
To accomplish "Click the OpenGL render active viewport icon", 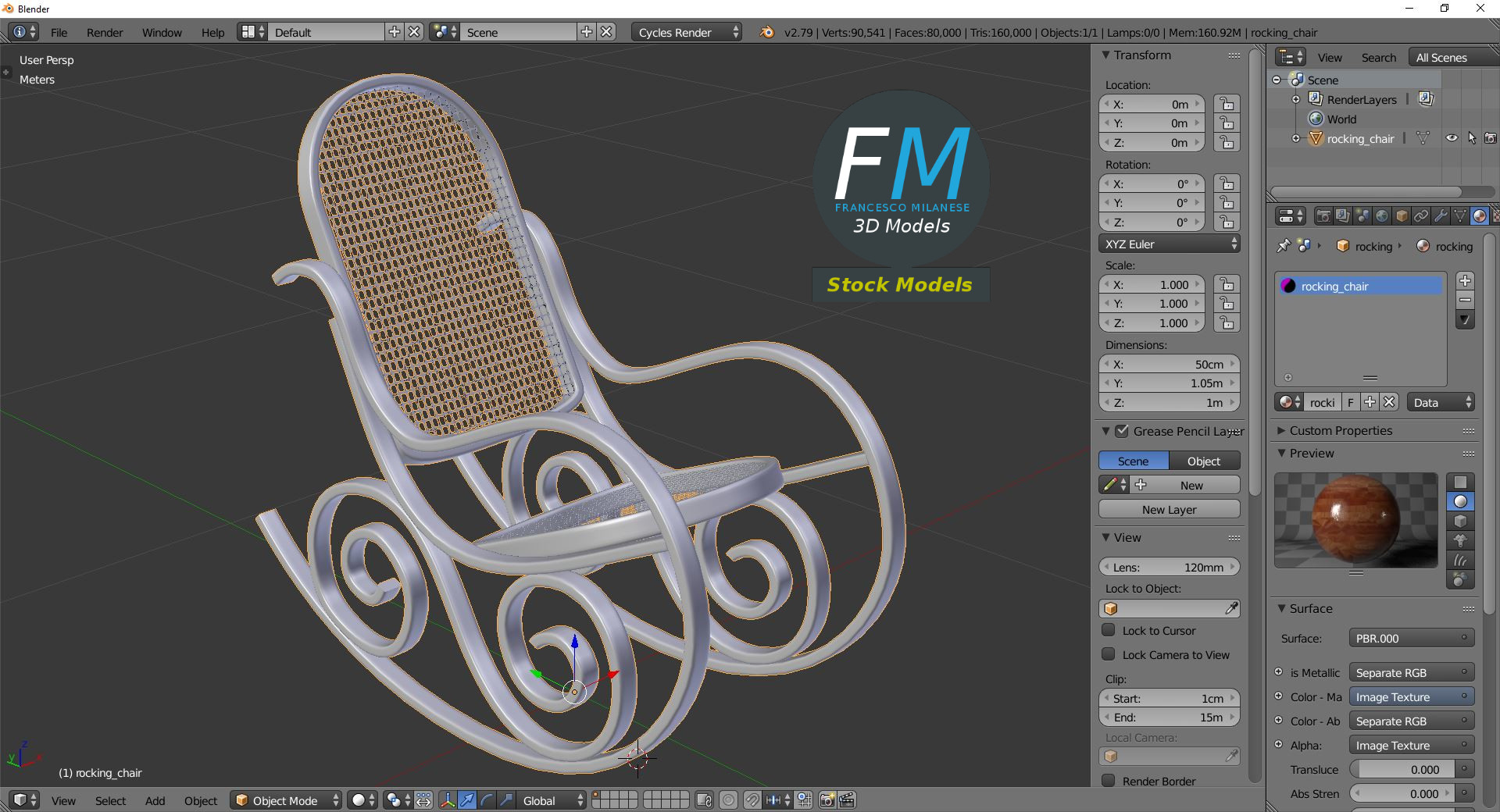I will [827, 800].
